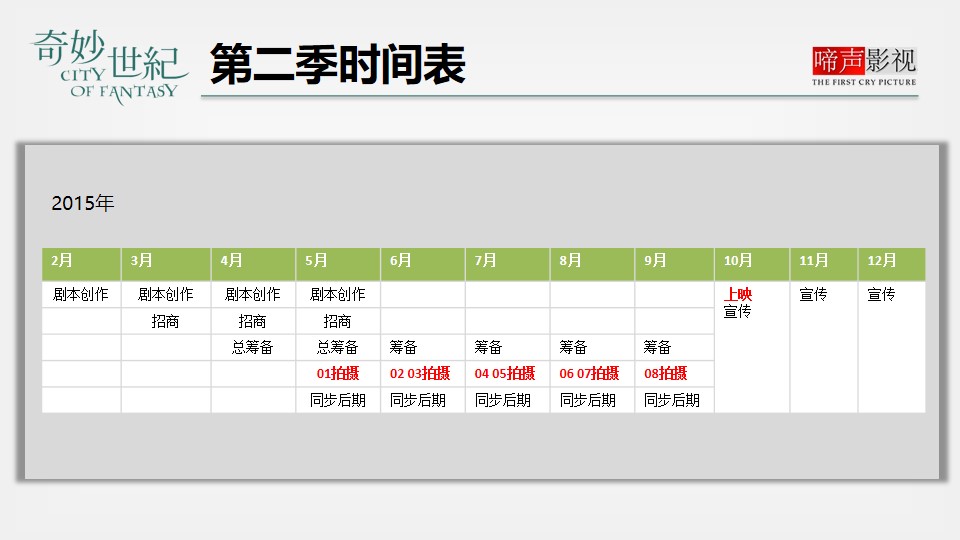Select 剧本创作 cell in the 2月 column

click(81, 294)
